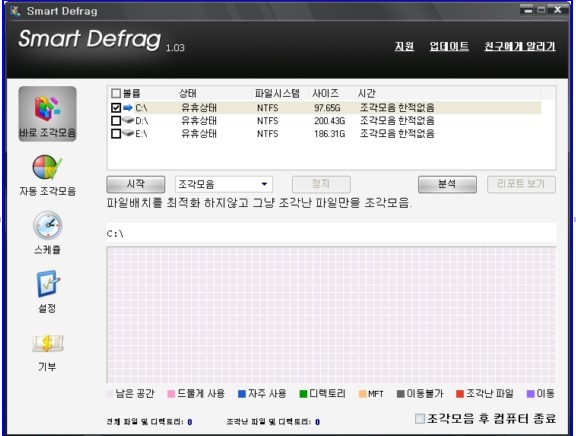The image size is (576, 436).
Task: Click the 정지 button
Action: (321, 184)
